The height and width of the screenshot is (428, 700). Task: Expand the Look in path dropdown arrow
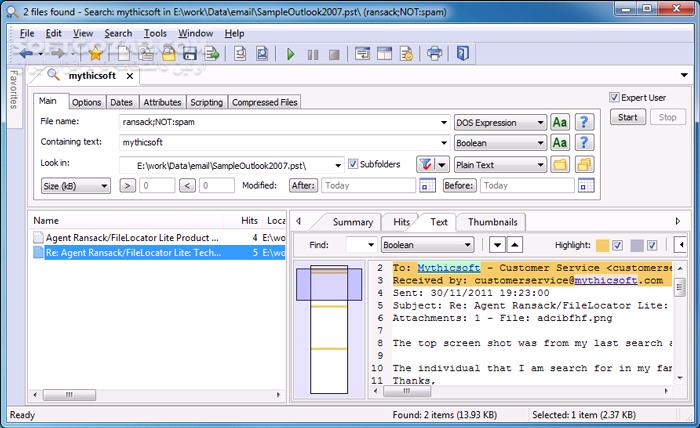pyautogui.click(x=338, y=166)
